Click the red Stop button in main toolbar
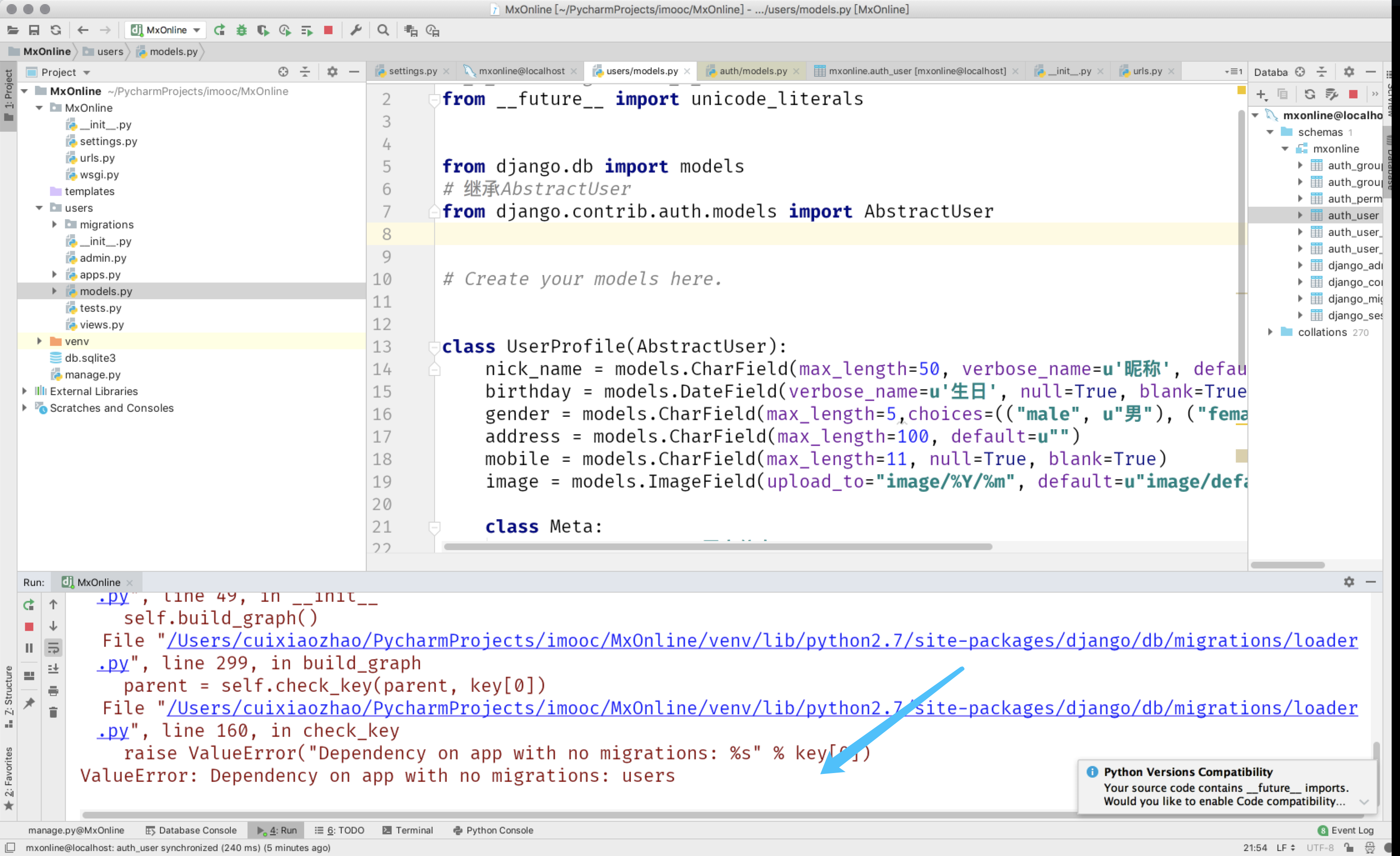 point(328,30)
